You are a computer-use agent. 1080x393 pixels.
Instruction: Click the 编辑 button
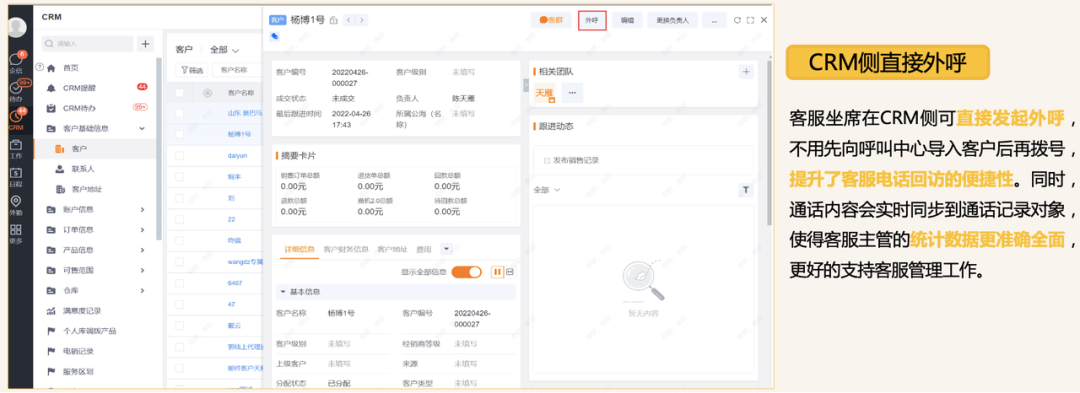[627, 21]
